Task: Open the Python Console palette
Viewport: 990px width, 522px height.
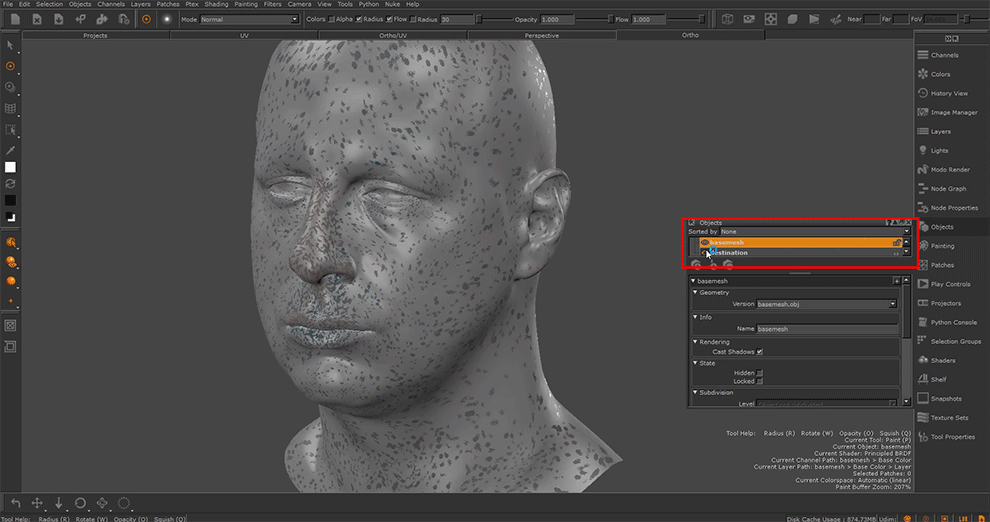Action: pyautogui.click(x=953, y=322)
